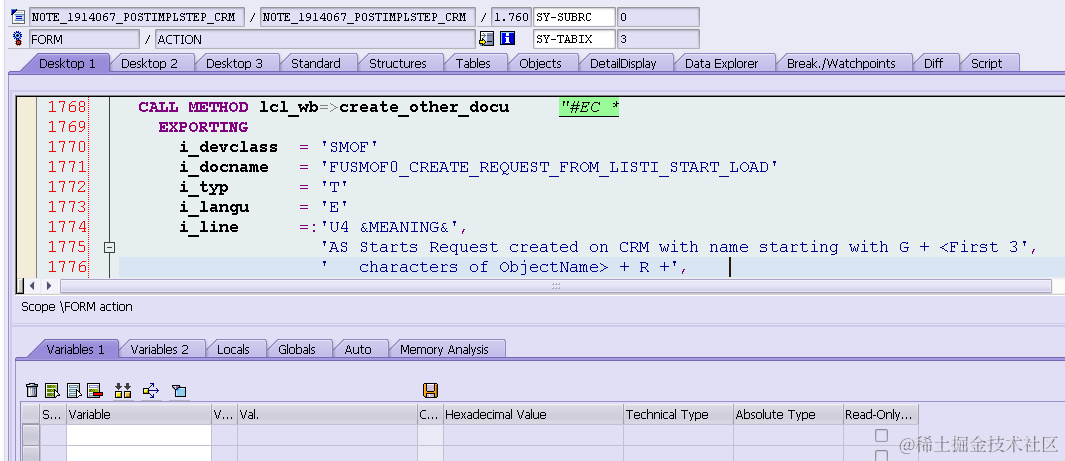Click the trash can delete icon

point(32,390)
